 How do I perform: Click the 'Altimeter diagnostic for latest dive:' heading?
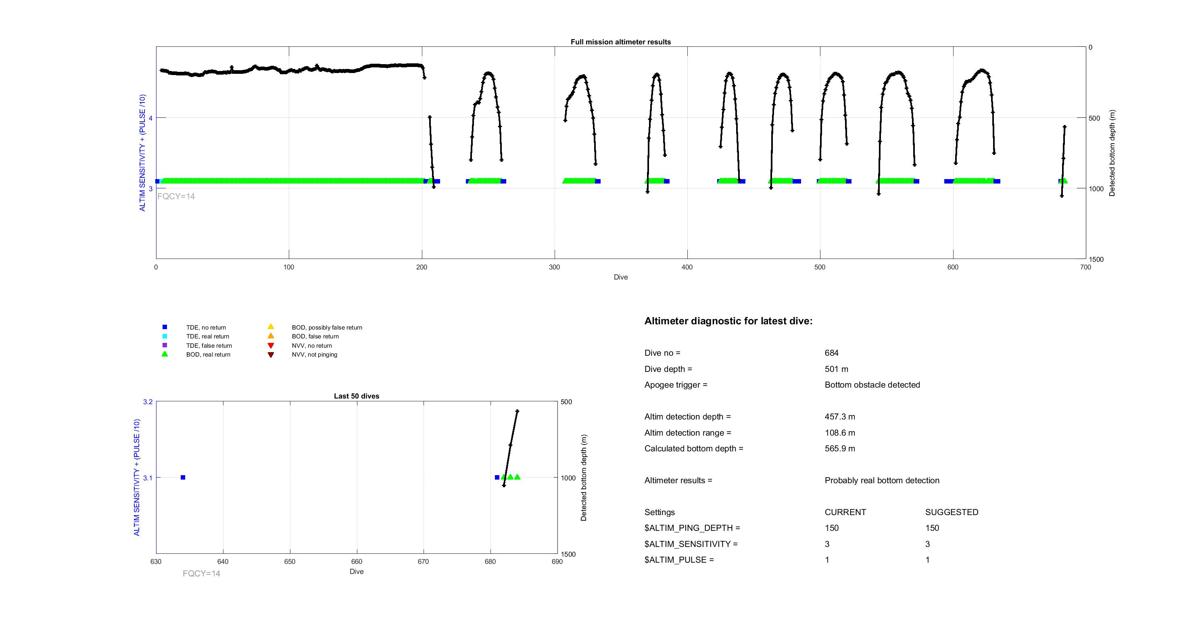tap(729, 321)
